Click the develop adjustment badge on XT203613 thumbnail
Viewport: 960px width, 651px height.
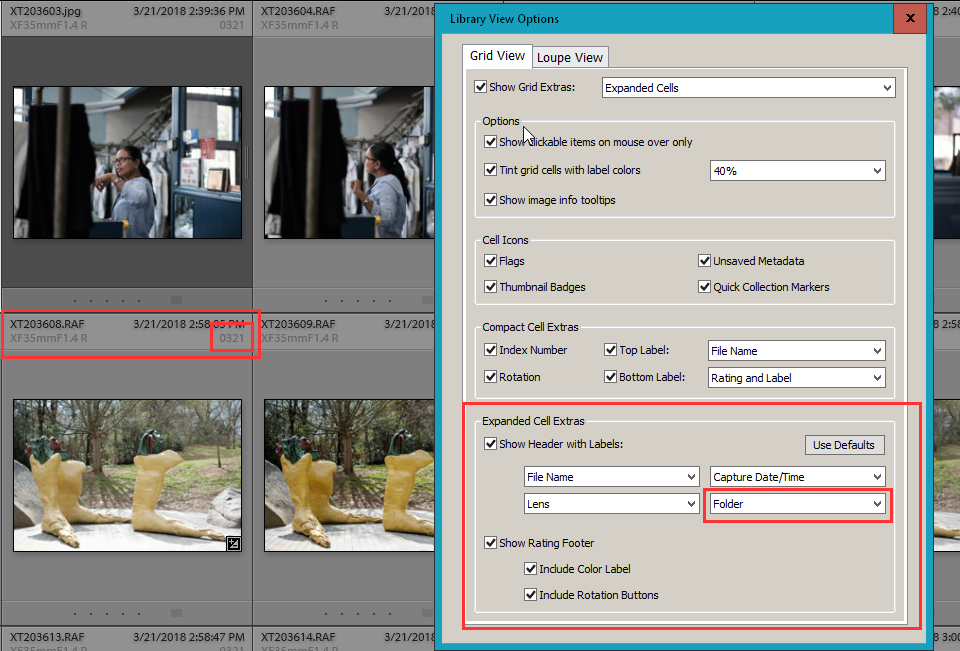click(x=232, y=545)
